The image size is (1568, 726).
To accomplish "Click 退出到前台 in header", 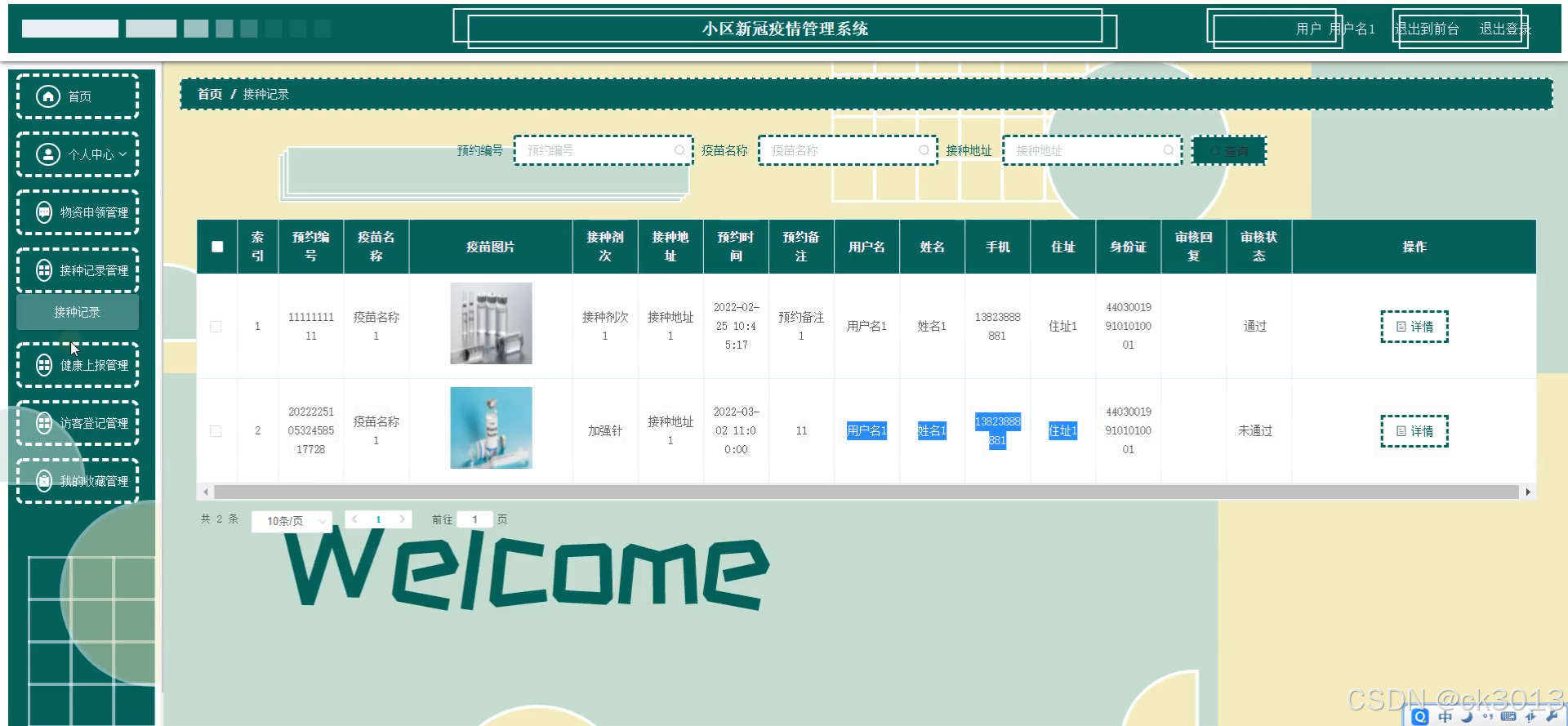I will point(1426,29).
